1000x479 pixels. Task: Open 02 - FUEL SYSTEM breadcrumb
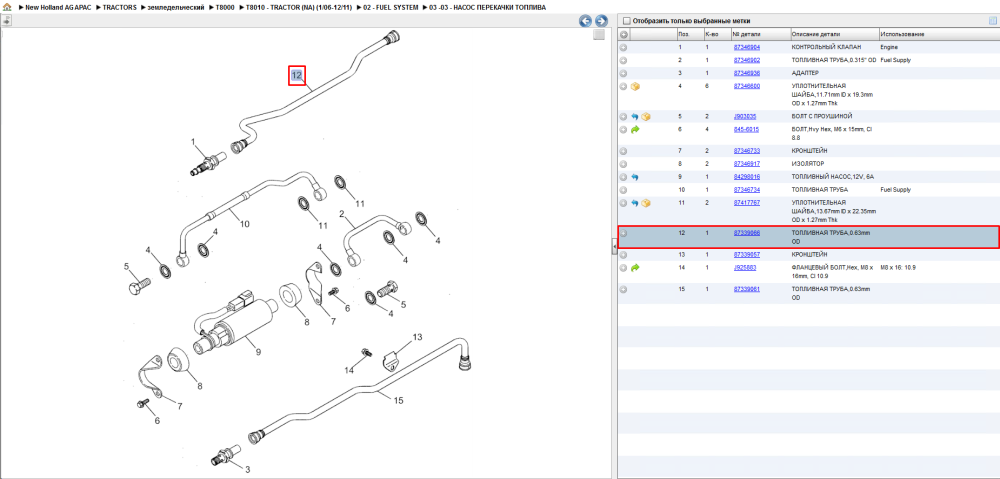tap(391, 7)
